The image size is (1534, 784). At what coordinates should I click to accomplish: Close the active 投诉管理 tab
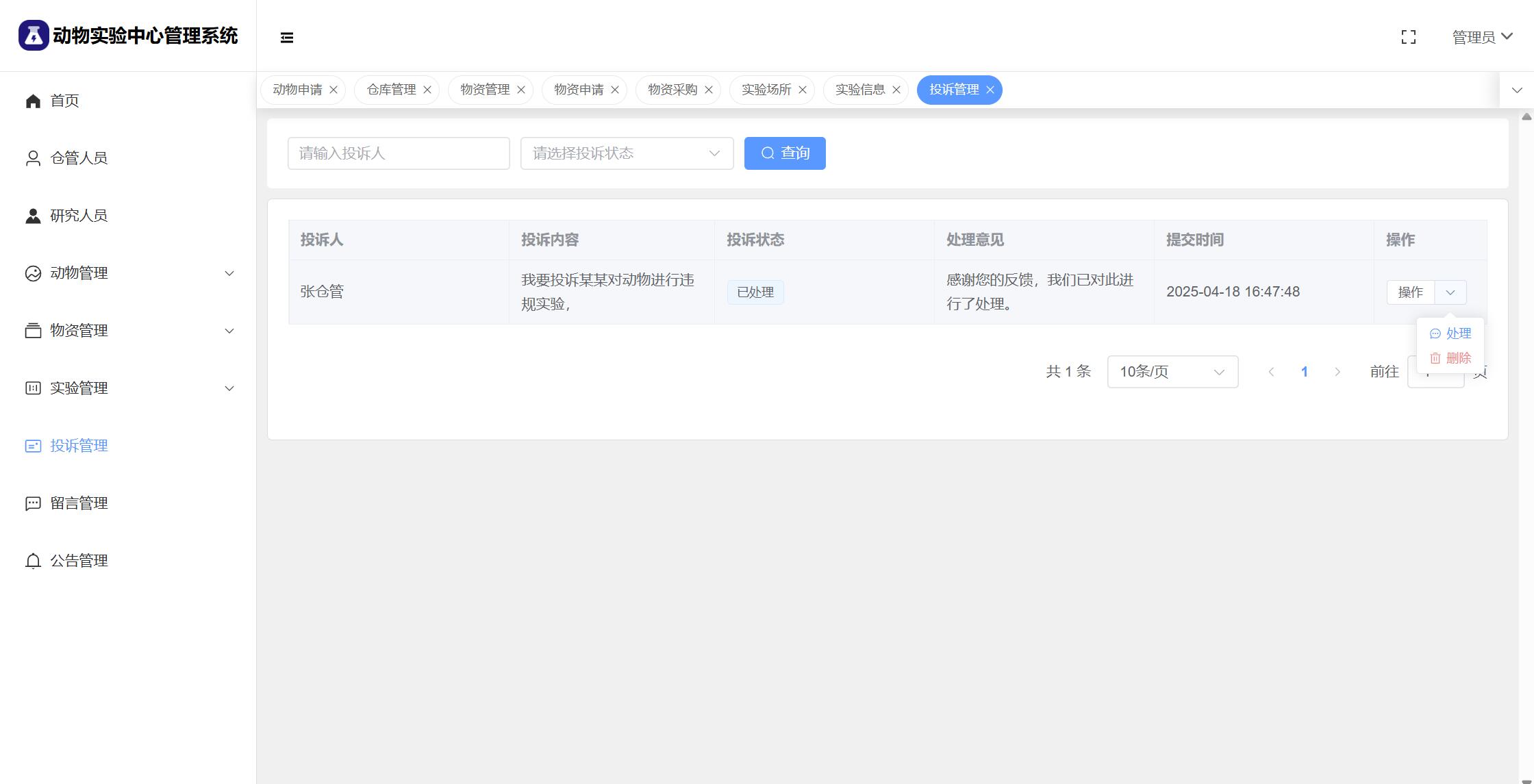tap(990, 90)
